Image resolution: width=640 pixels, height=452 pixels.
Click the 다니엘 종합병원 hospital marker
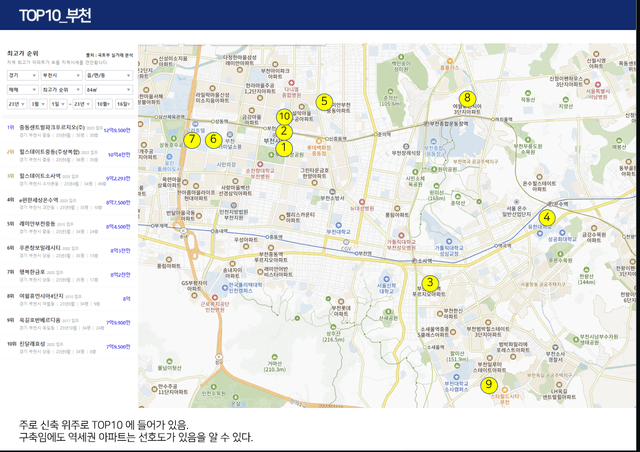point(291,83)
